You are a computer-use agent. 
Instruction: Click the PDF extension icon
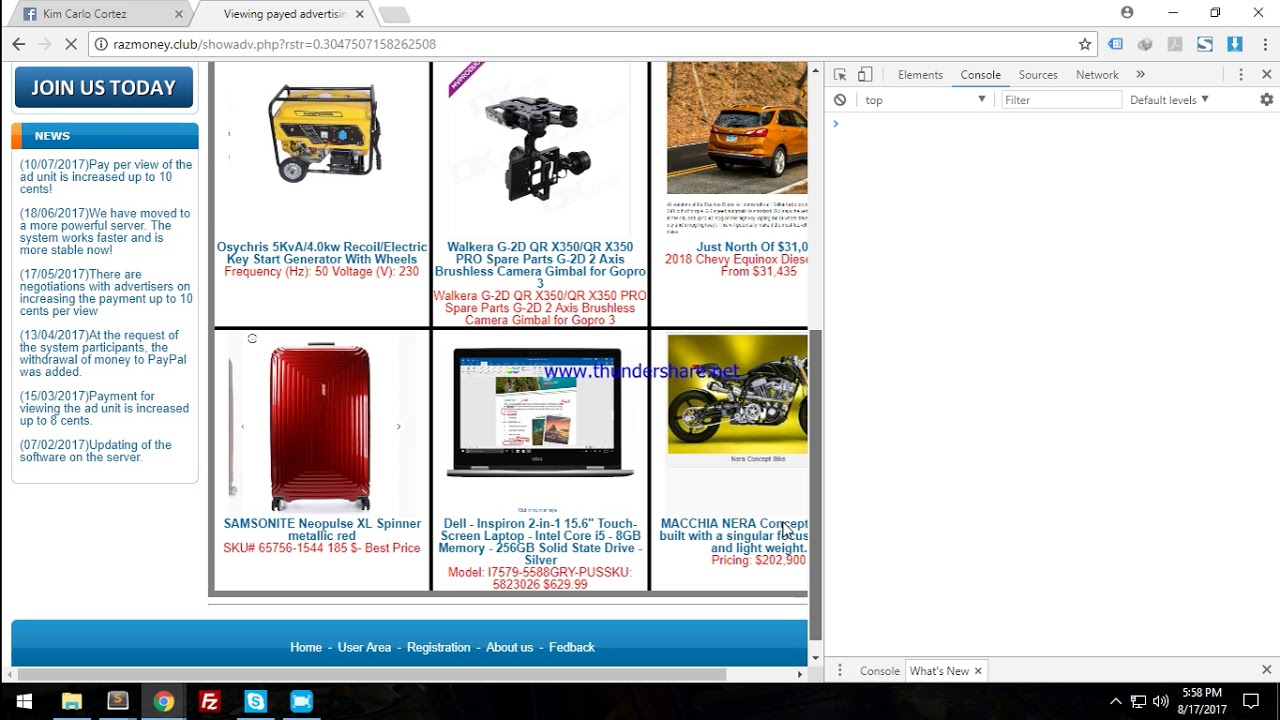pyautogui.click(x=1175, y=44)
